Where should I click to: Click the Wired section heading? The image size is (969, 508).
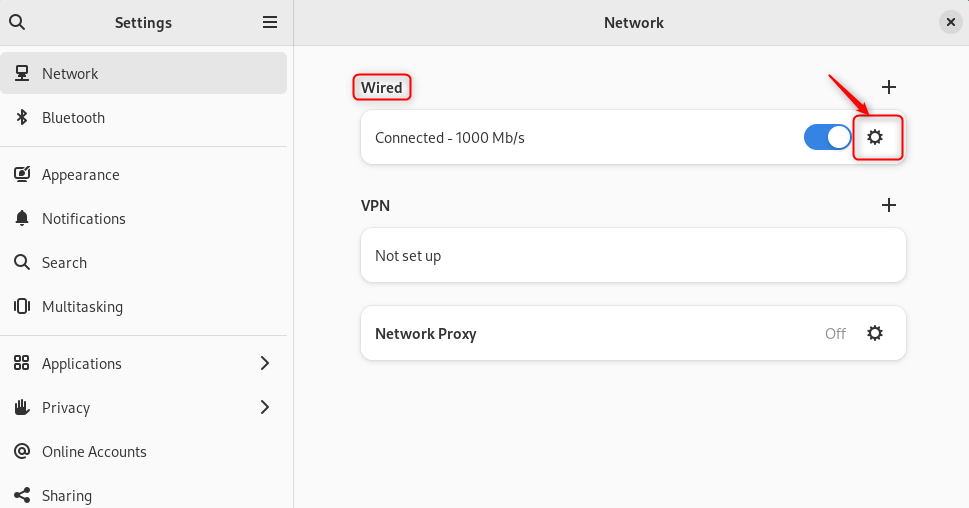point(381,88)
